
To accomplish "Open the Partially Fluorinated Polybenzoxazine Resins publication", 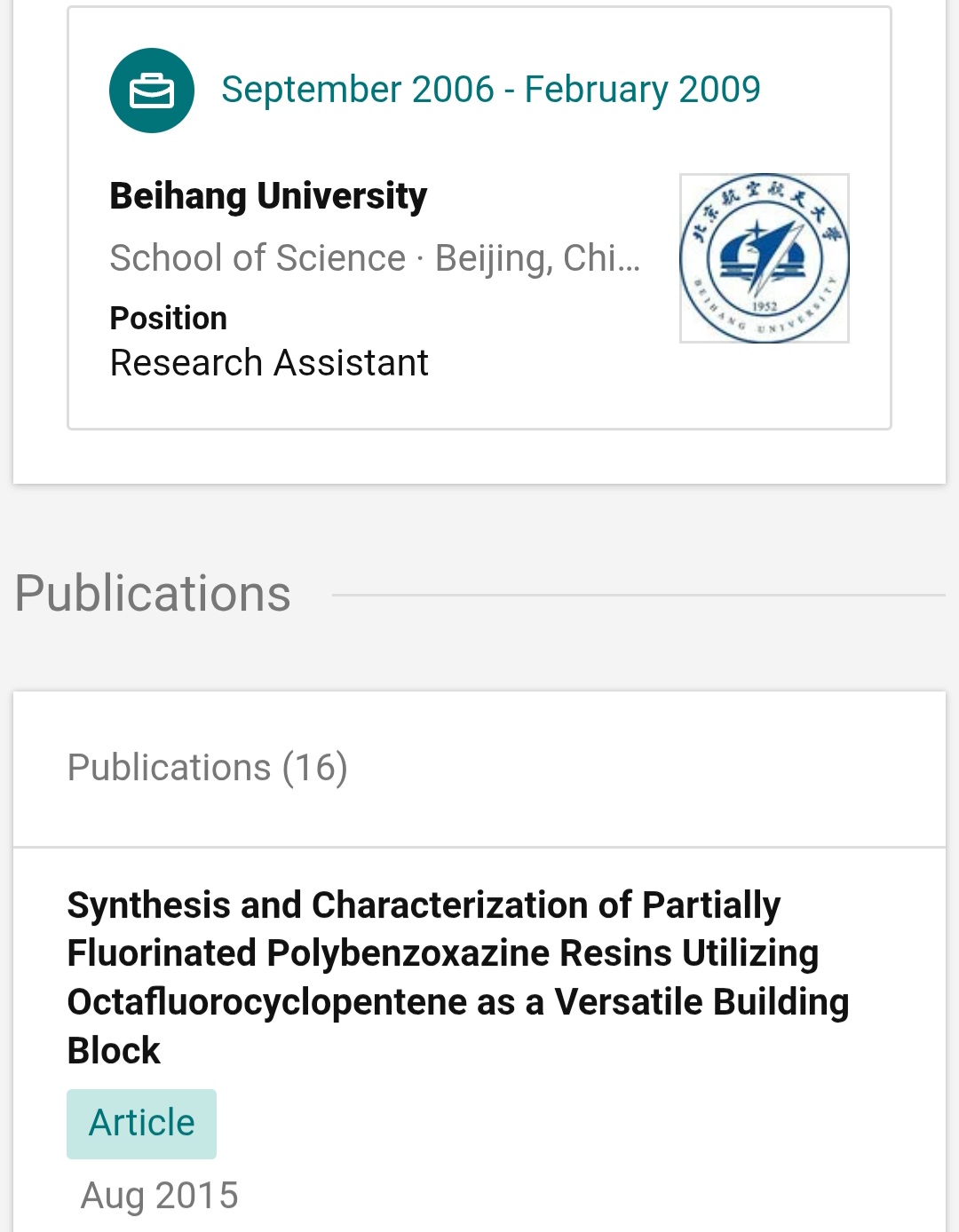I will (442, 953).
